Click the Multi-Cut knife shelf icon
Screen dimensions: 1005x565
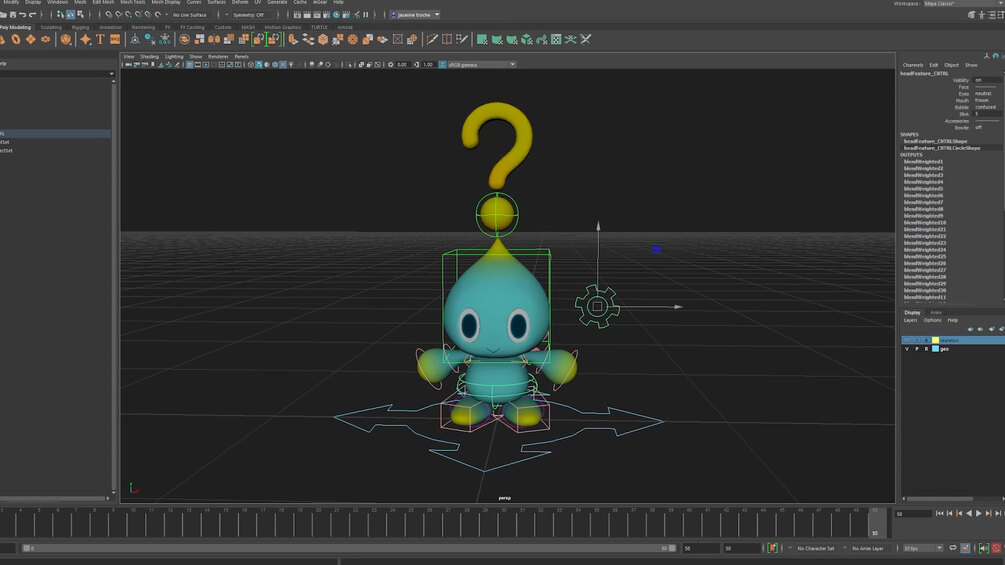point(432,39)
